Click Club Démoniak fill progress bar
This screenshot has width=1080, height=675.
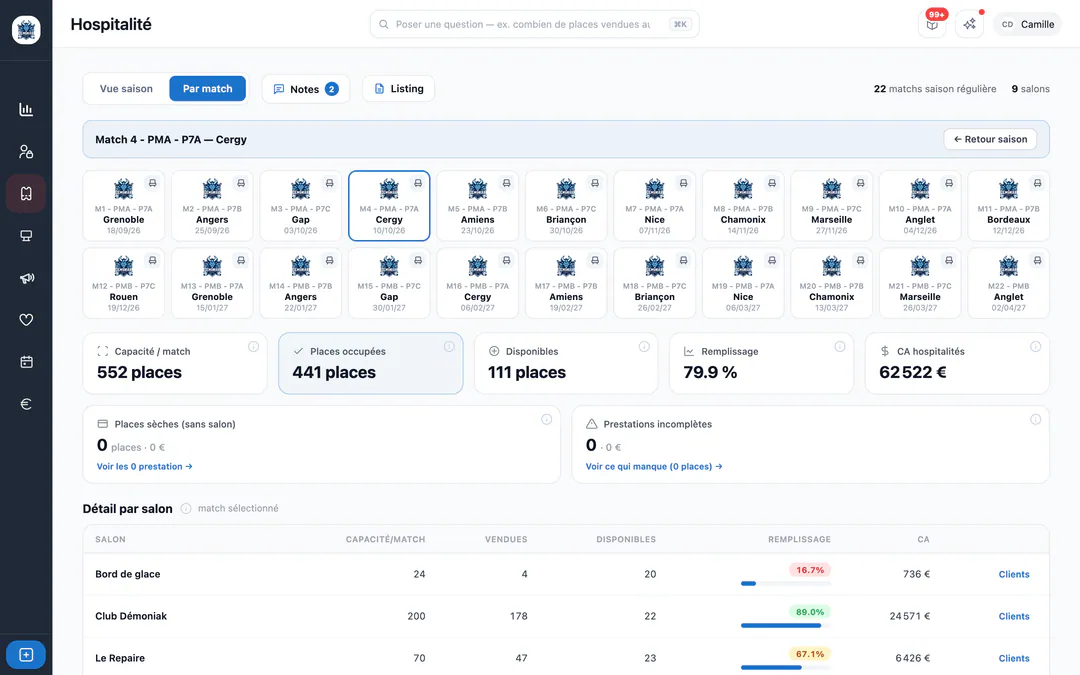(786, 625)
